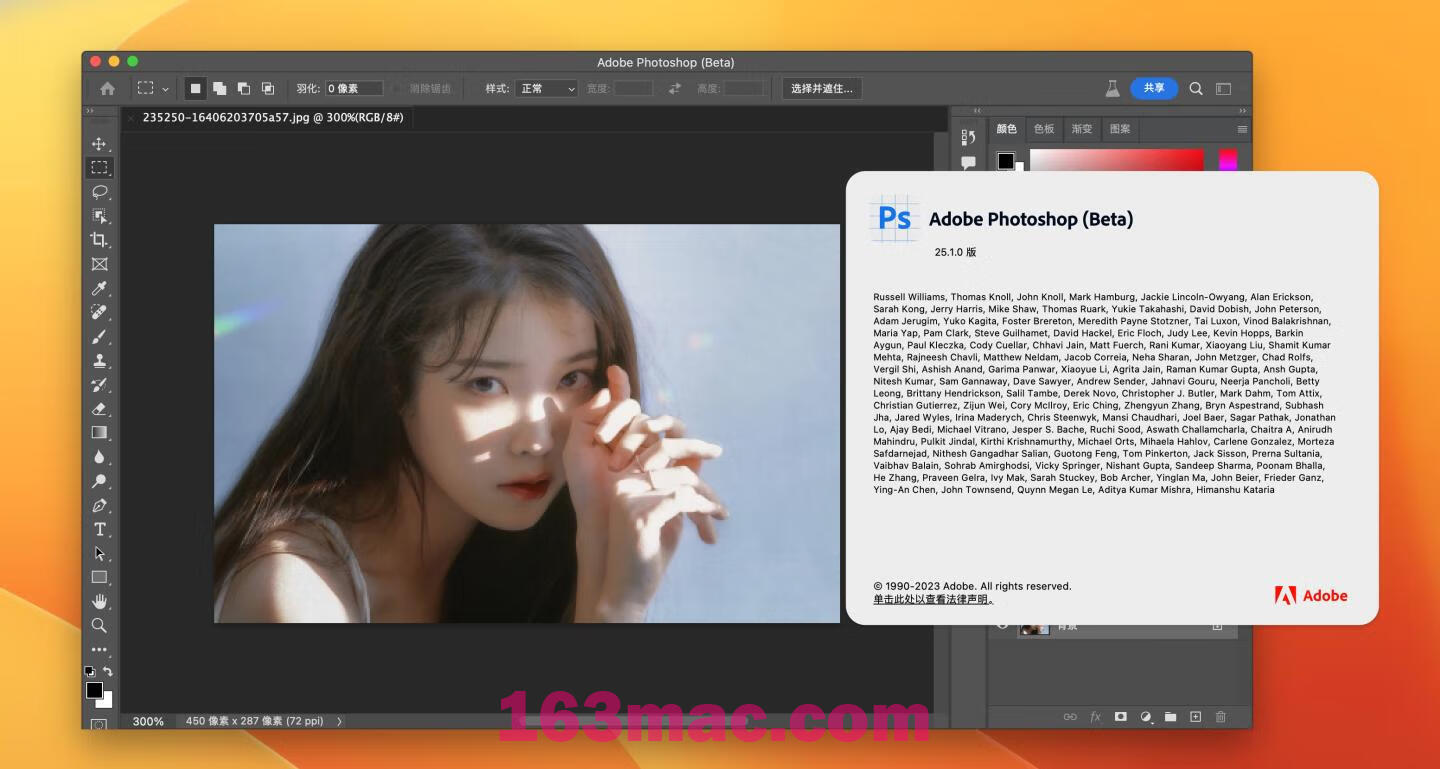Select the document tab 235250-16406203705a57.jpg
Screen dimensions: 1440x769
click(x=273, y=117)
